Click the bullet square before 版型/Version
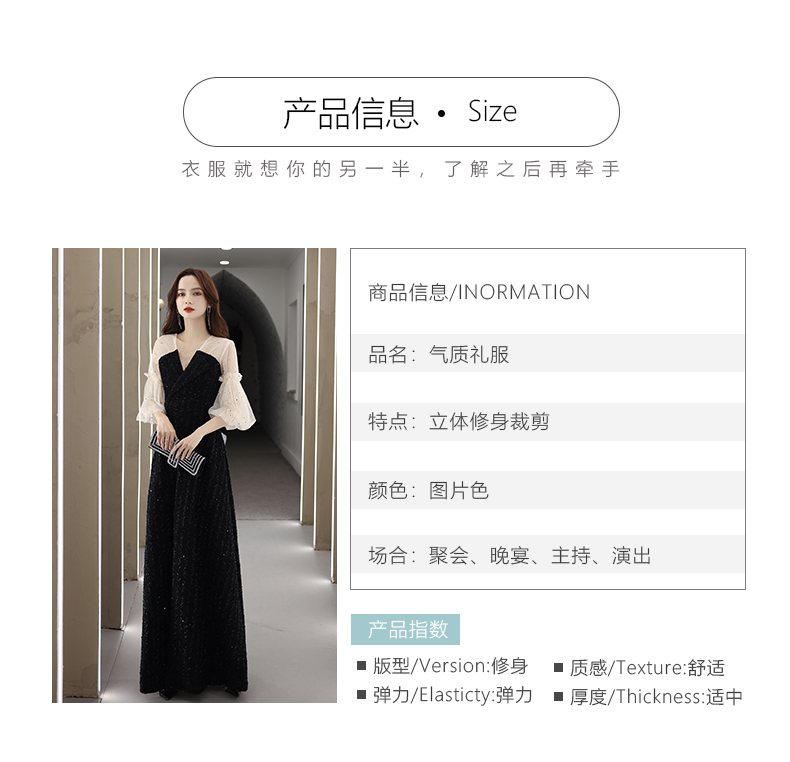This screenshot has height=762, width=790. [361, 665]
